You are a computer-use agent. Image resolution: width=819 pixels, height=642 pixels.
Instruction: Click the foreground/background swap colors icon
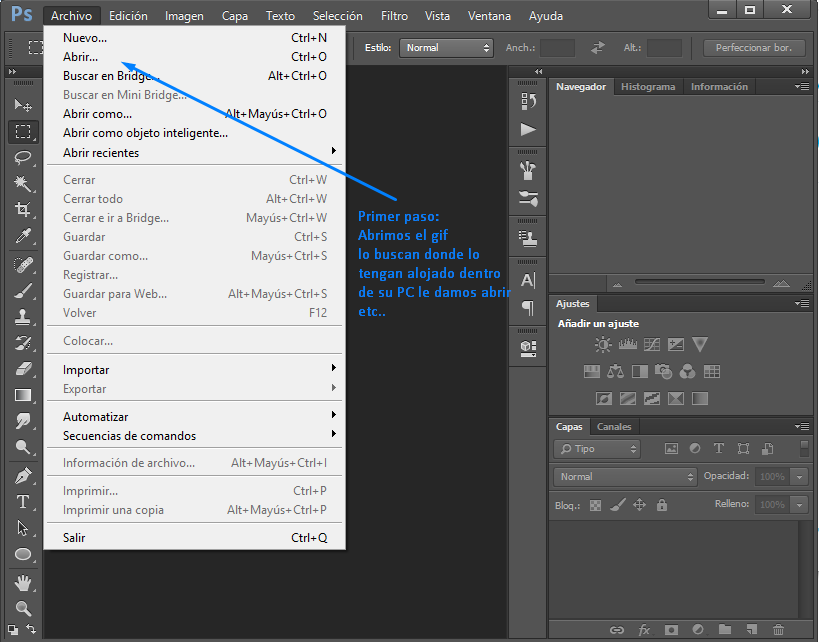pyautogui.click(x=31, y=629)
